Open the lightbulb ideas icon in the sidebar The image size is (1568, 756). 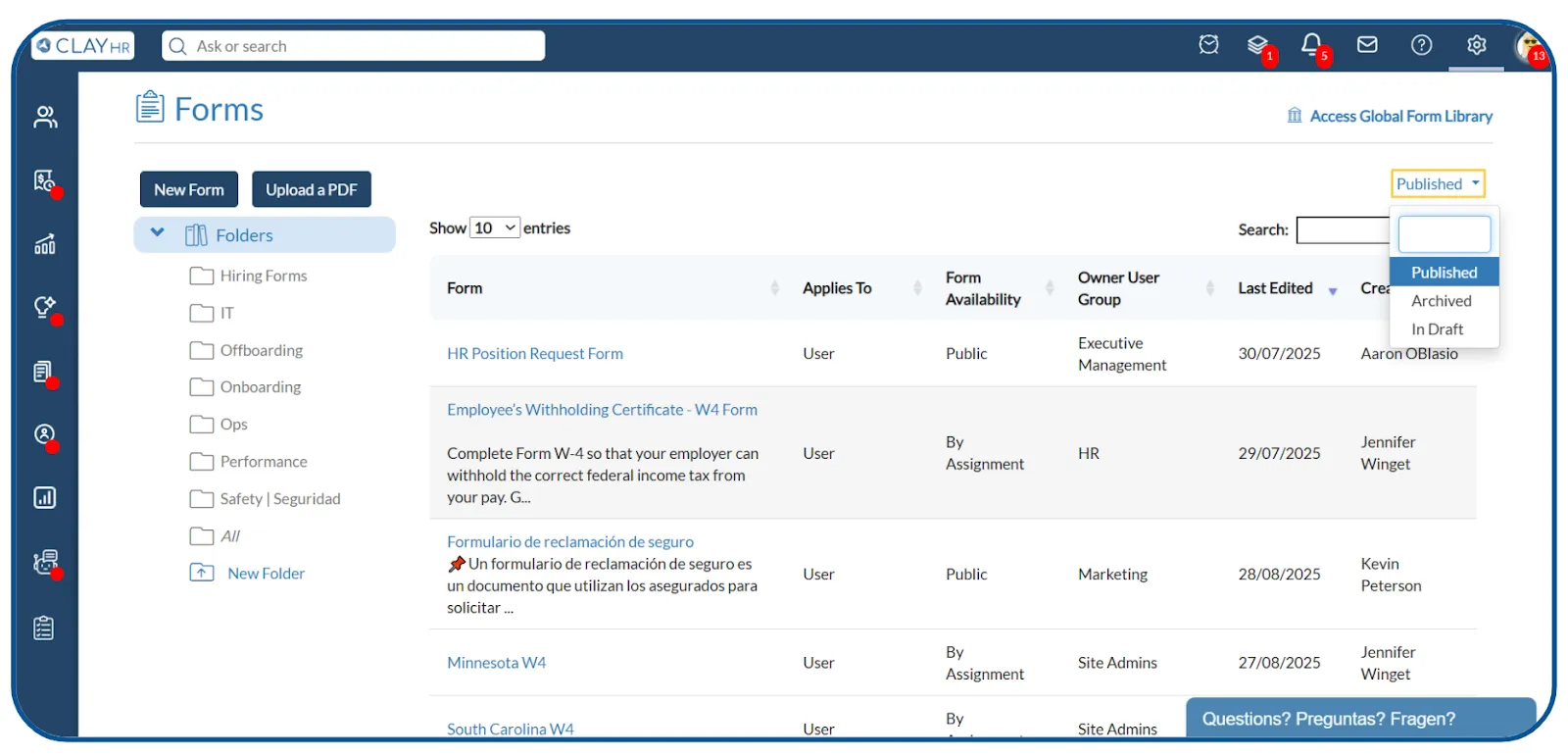coord(45,308)
